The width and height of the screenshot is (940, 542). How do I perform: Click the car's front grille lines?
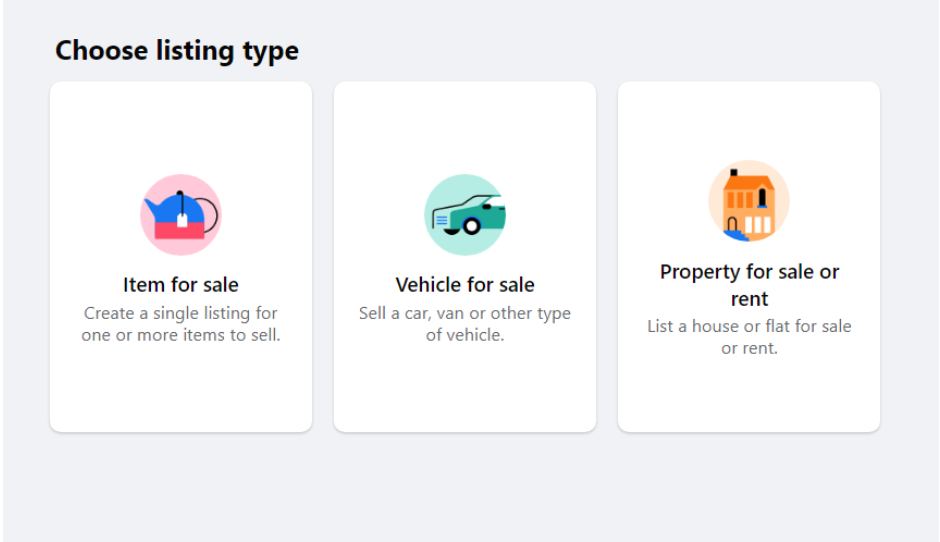tap(442, 221)
